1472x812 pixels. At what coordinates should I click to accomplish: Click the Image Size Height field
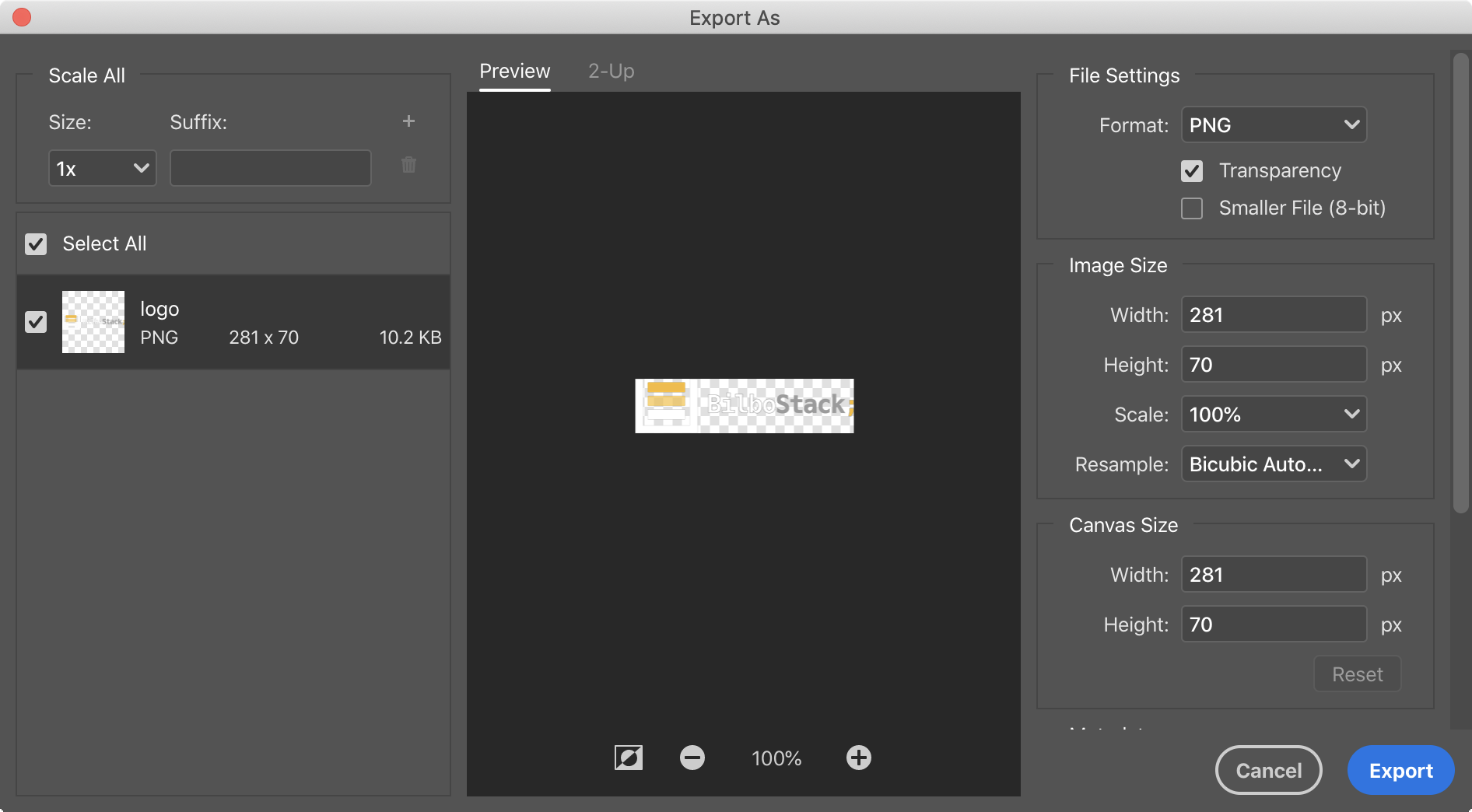pos(1274,364)
